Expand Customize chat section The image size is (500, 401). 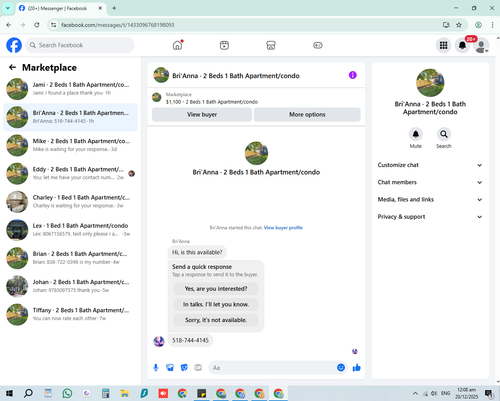pos(430,165)
